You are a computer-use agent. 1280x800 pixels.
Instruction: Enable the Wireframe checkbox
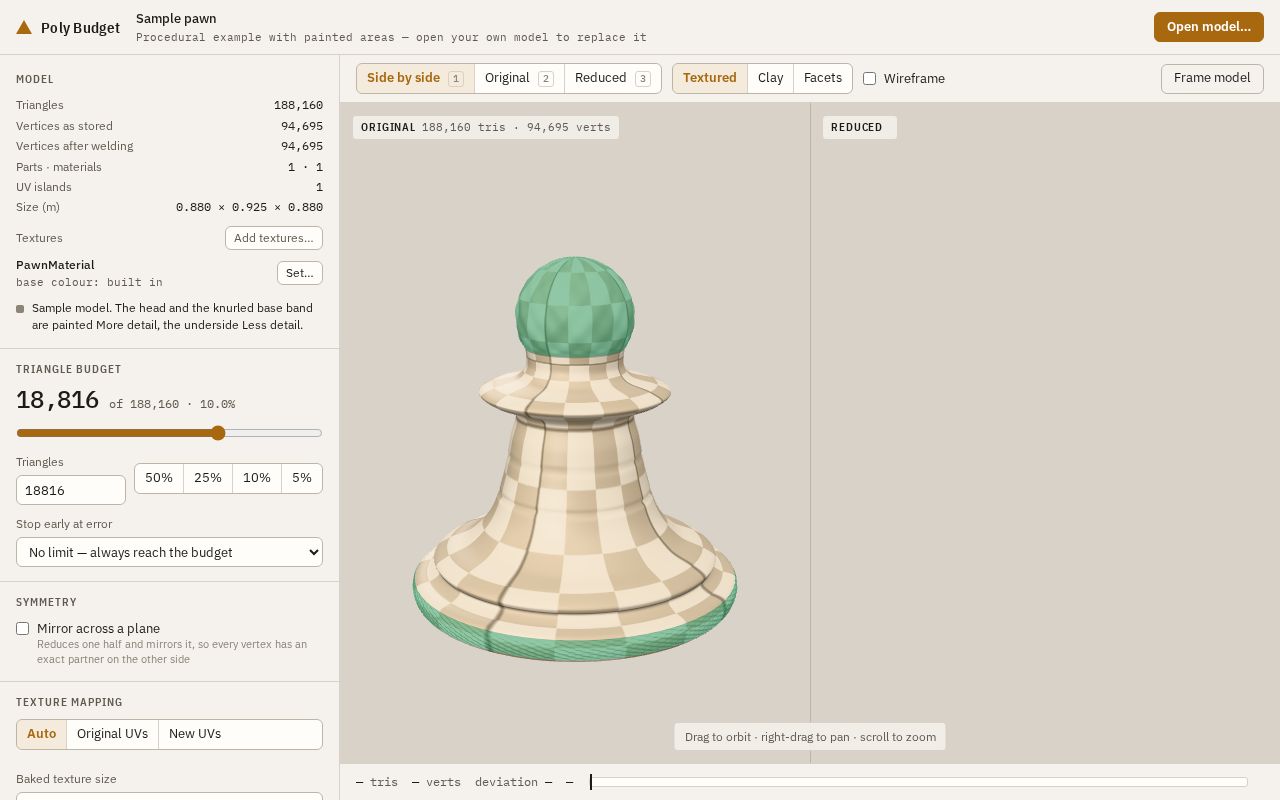pos(869,78)
